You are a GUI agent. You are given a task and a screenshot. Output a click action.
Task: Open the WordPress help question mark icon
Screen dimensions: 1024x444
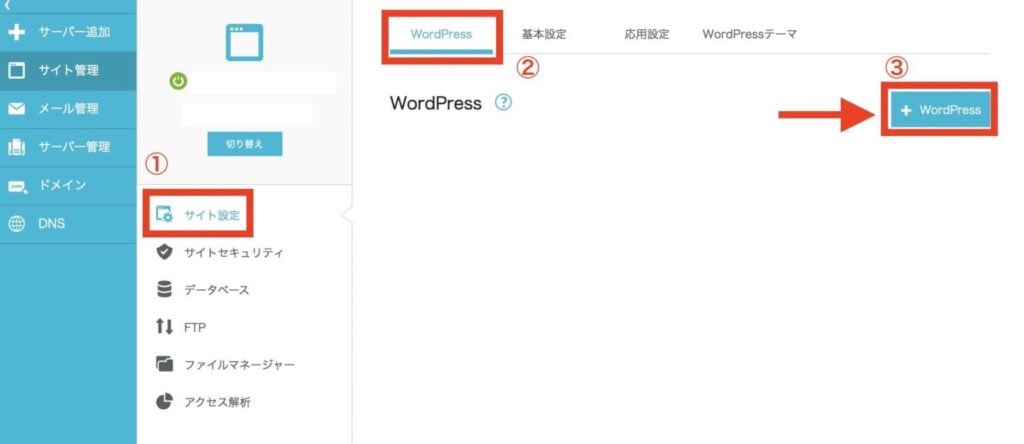(x=503, y=103)
